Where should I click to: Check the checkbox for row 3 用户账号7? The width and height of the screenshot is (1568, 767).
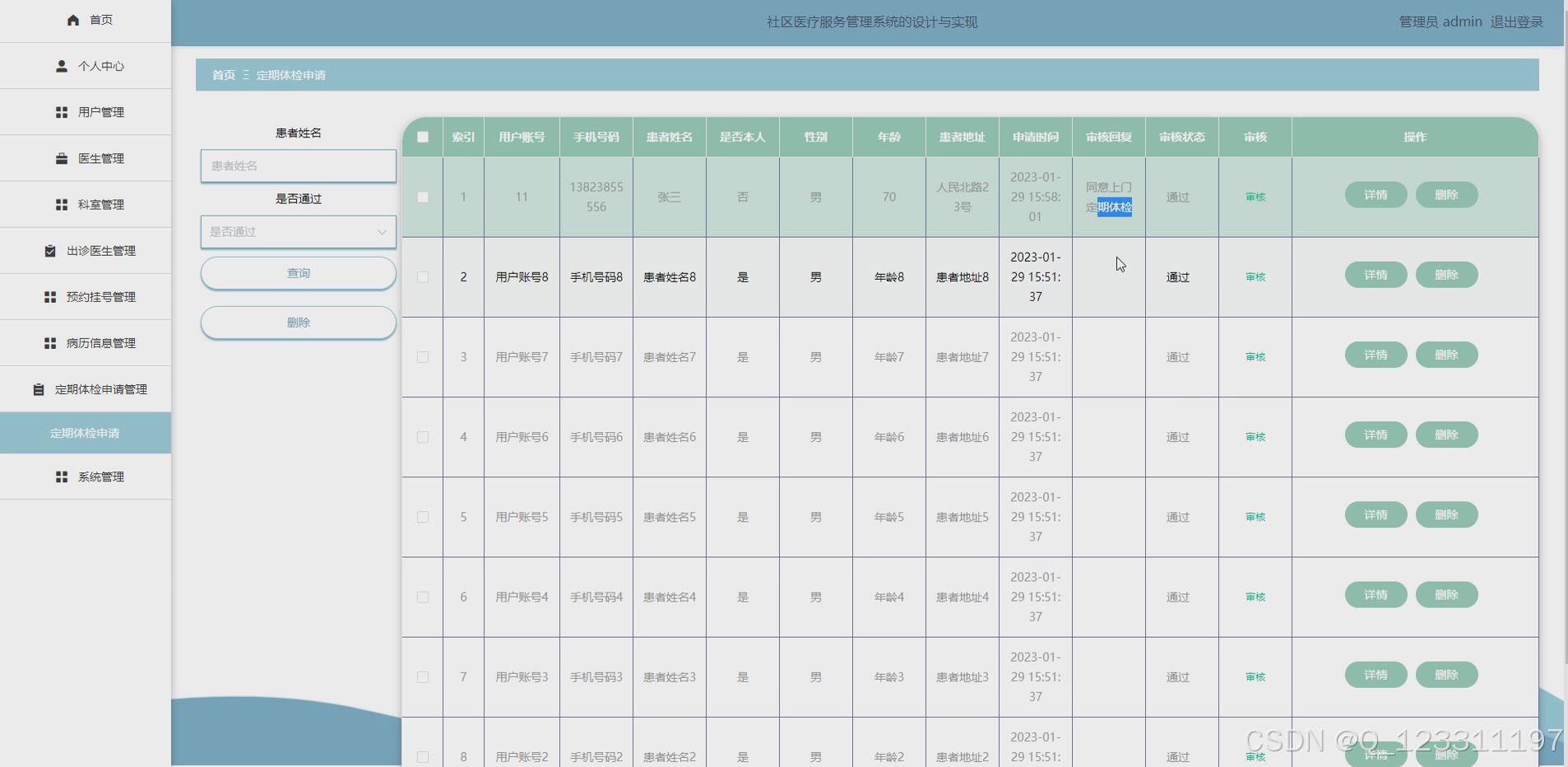pos(423,357)
